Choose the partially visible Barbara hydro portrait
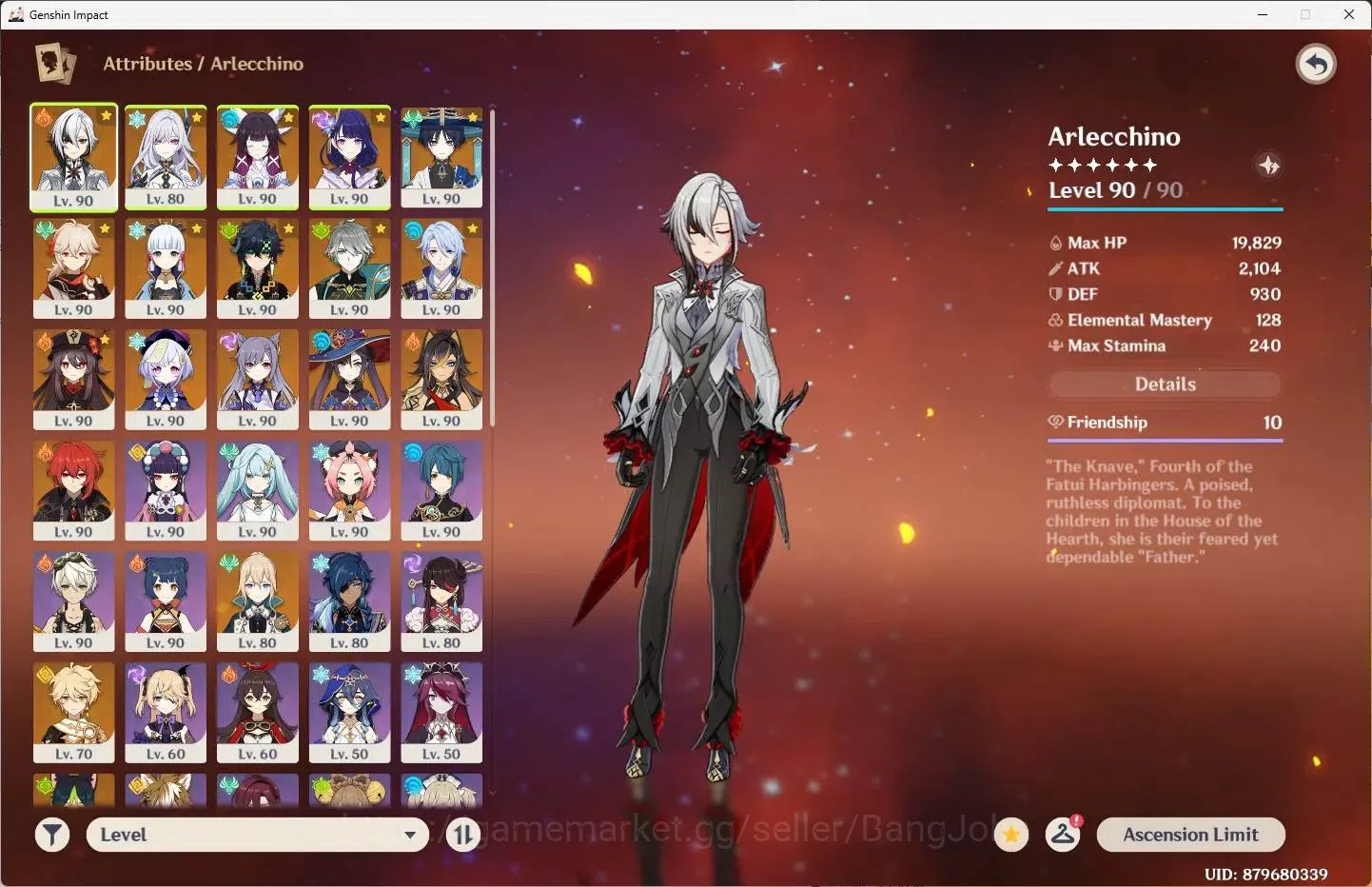 point(441,790)
